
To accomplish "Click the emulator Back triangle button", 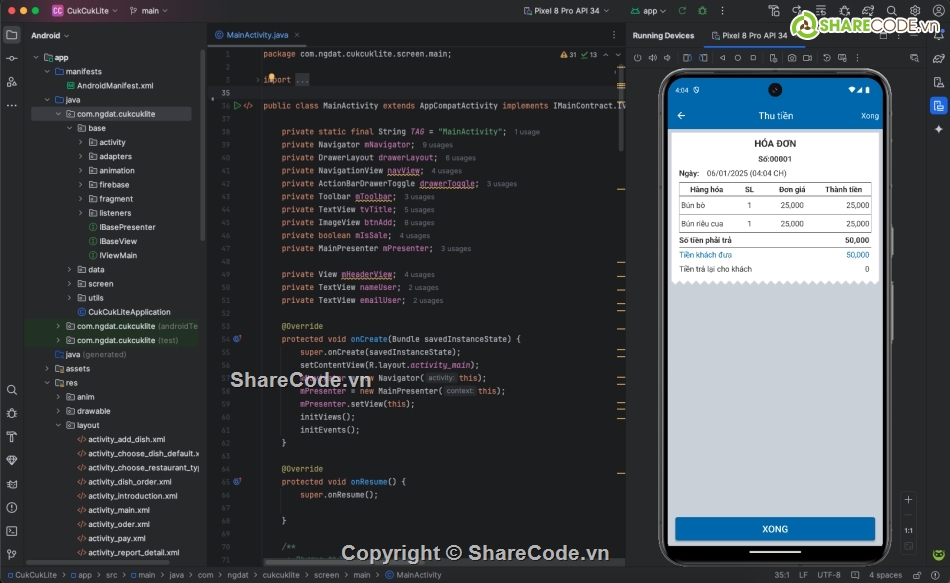I will point(722,58).
